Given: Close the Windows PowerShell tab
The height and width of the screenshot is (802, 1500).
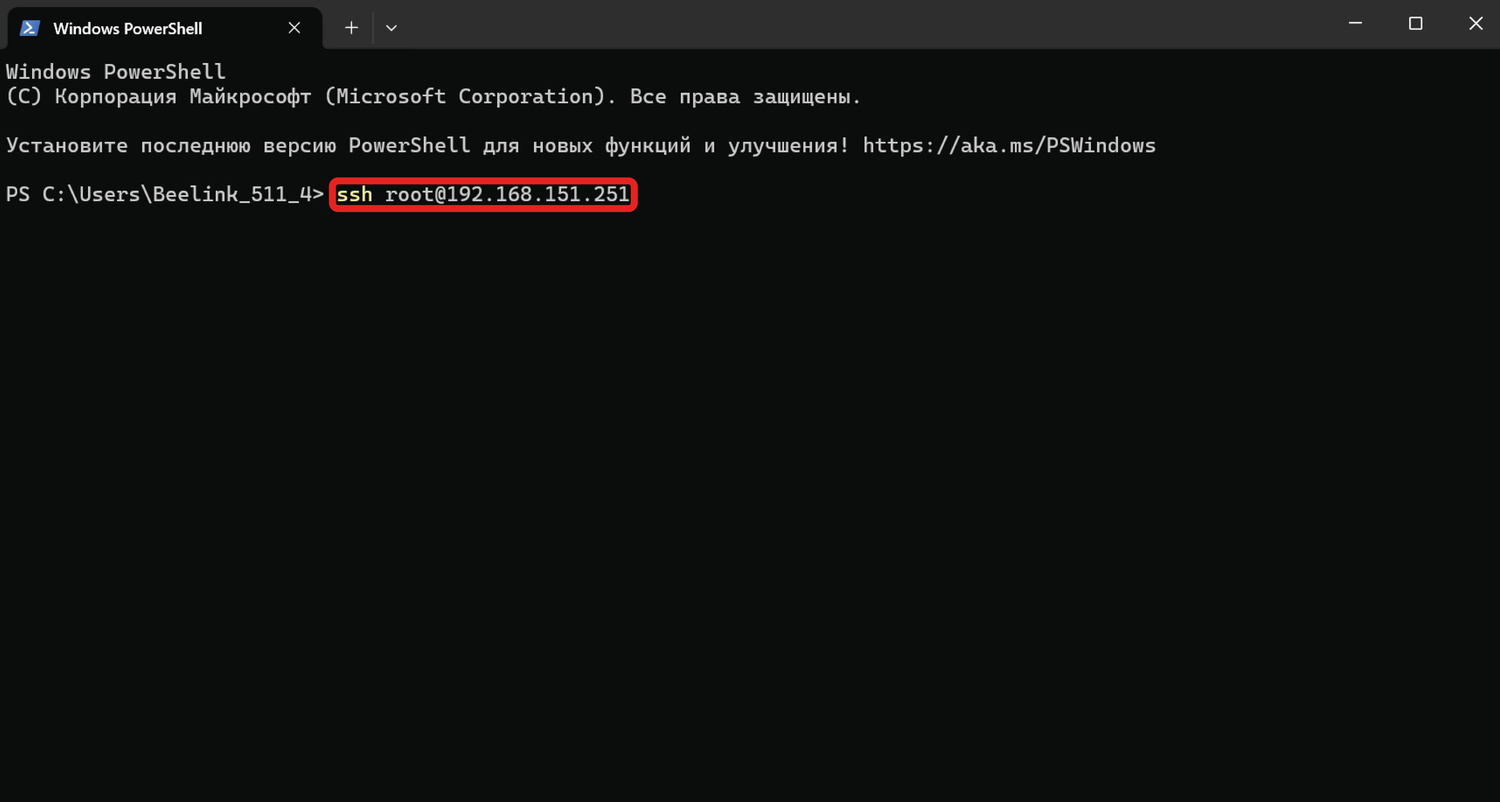Looking at the screenshot, I should (294, 28).
